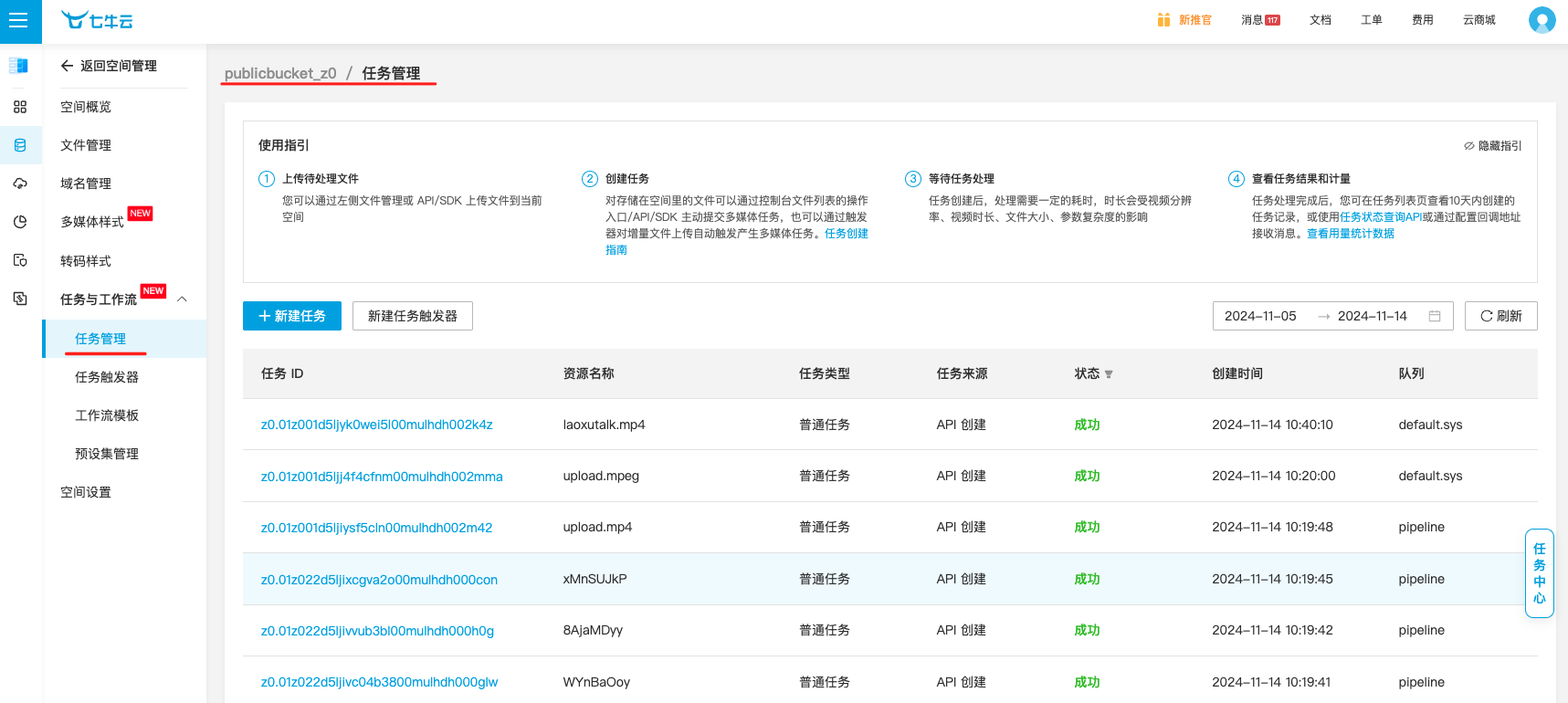Open the hamburger main menu

[18, 20]
